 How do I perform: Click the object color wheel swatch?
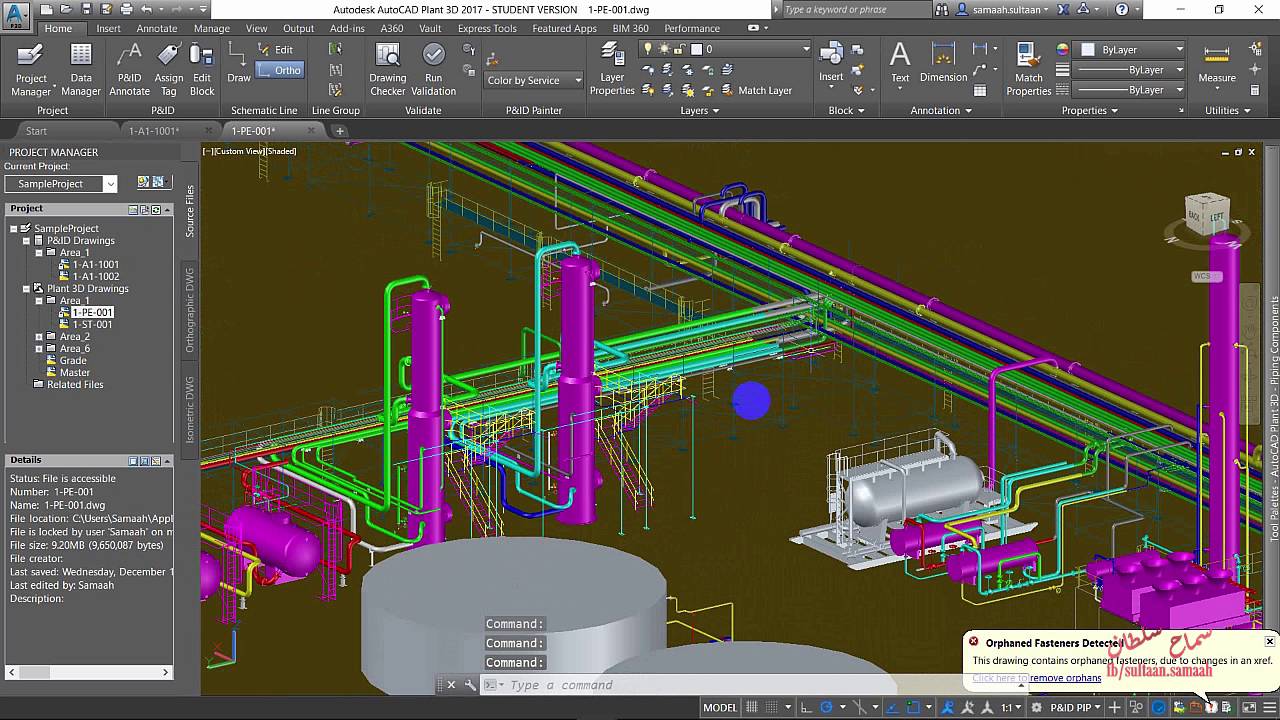point(1061,49)
